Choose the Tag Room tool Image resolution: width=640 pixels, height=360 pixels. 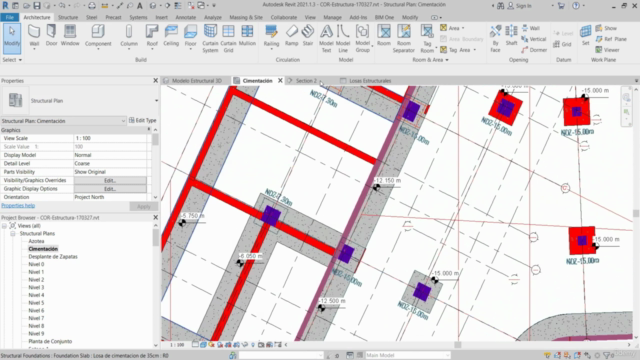coord(427,38)
